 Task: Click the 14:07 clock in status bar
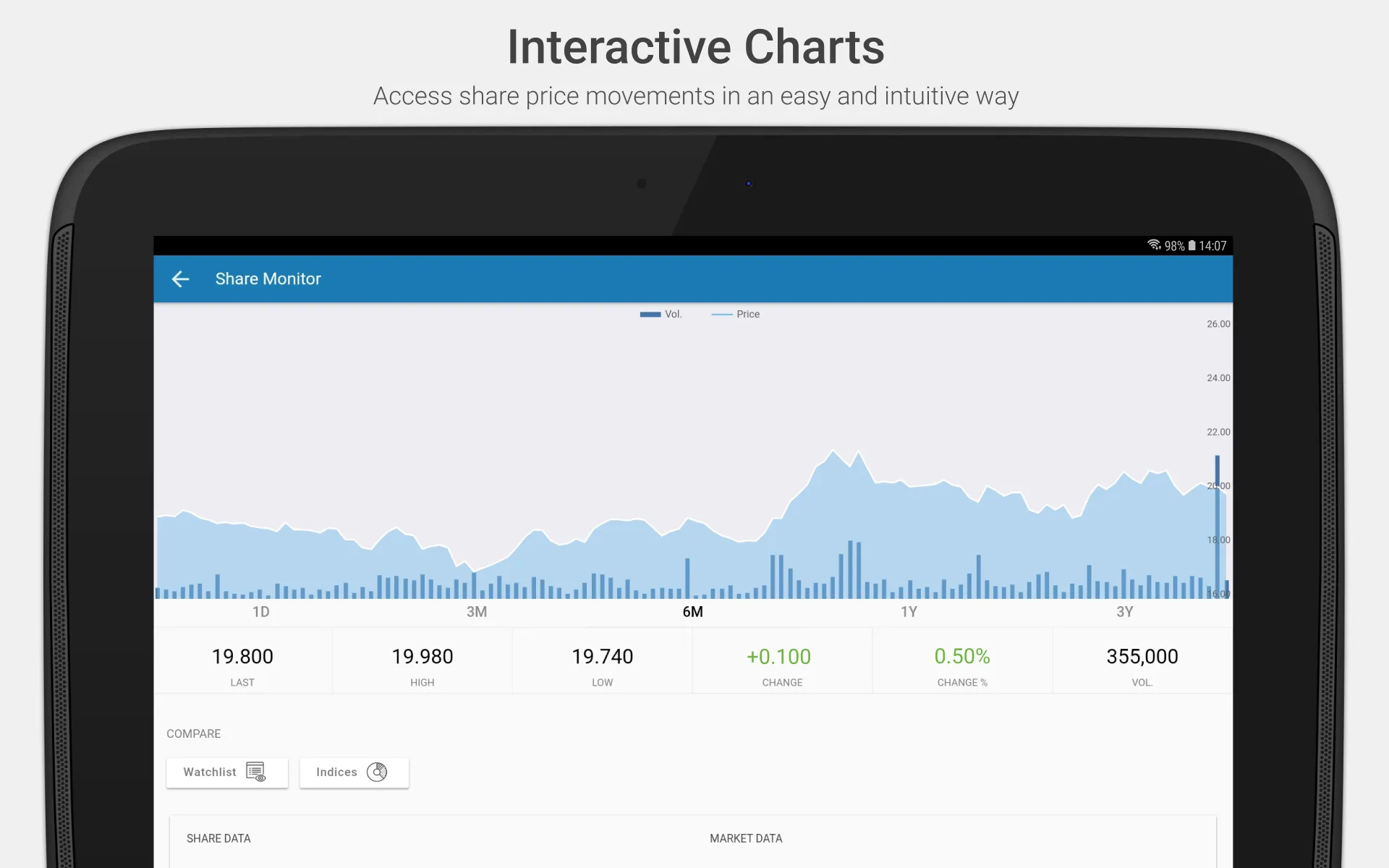tap(1212, 246)
